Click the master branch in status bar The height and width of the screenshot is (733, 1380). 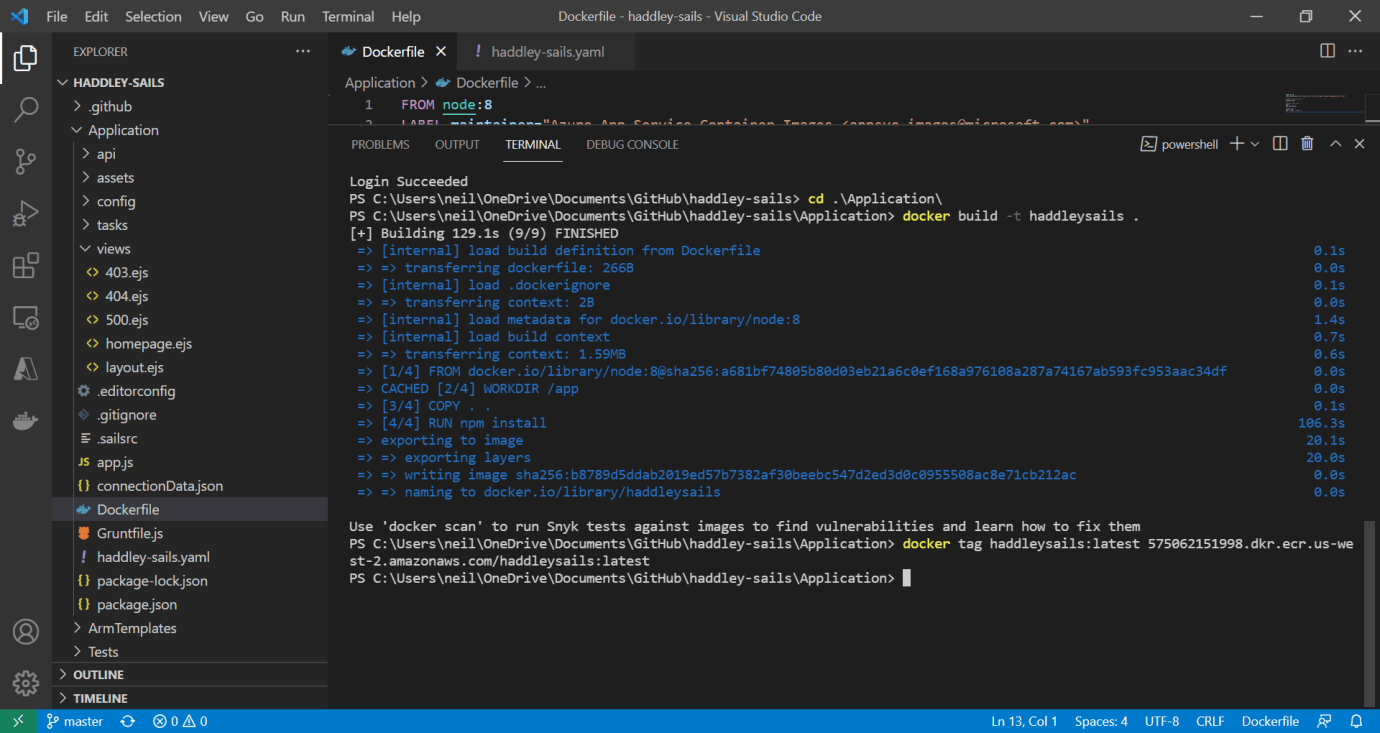tap(75, 721)
